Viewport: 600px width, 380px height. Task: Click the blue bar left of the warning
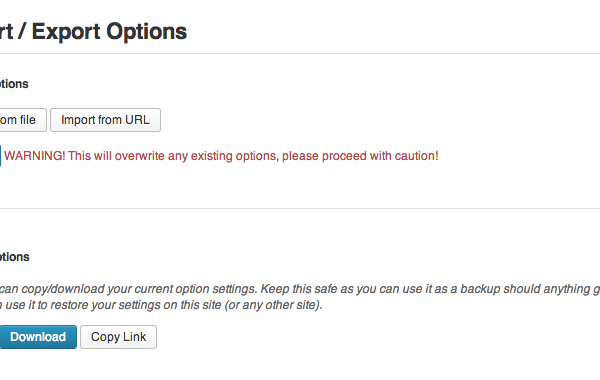coord(0,156)
